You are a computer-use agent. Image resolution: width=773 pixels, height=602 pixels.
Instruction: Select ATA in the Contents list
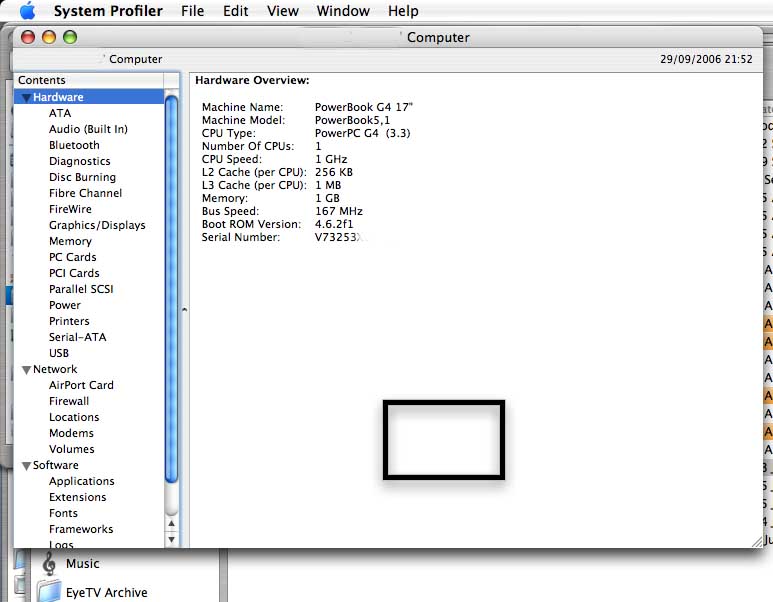coord(60,113)
